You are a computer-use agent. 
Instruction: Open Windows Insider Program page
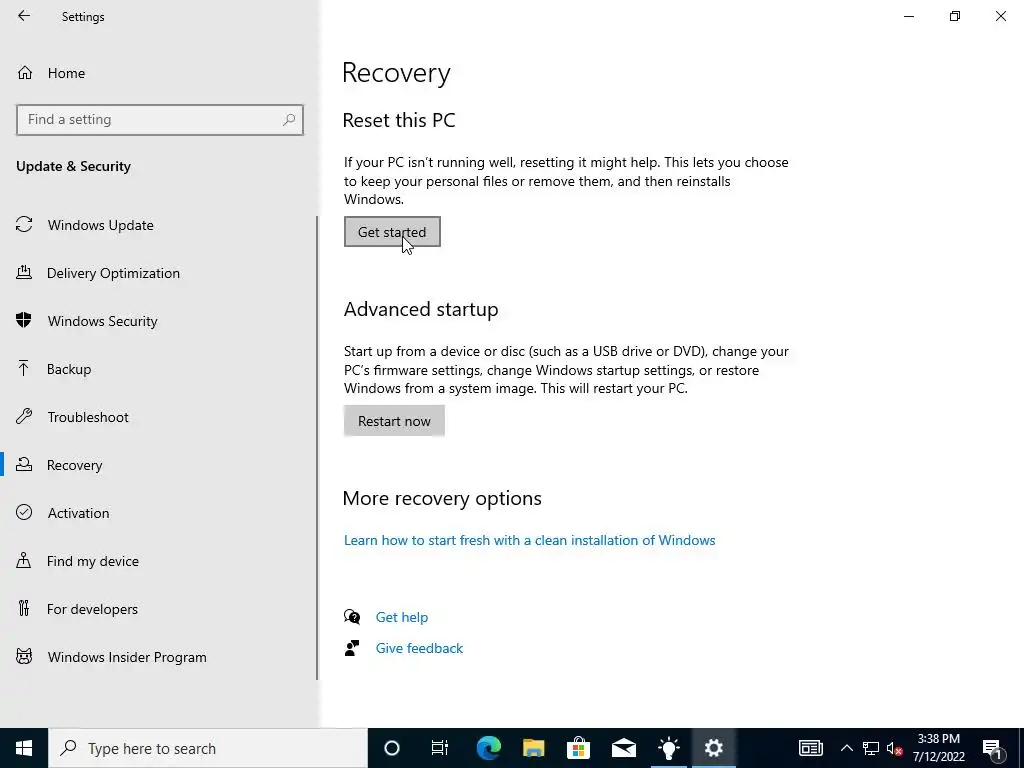click(x=127, y=657)
